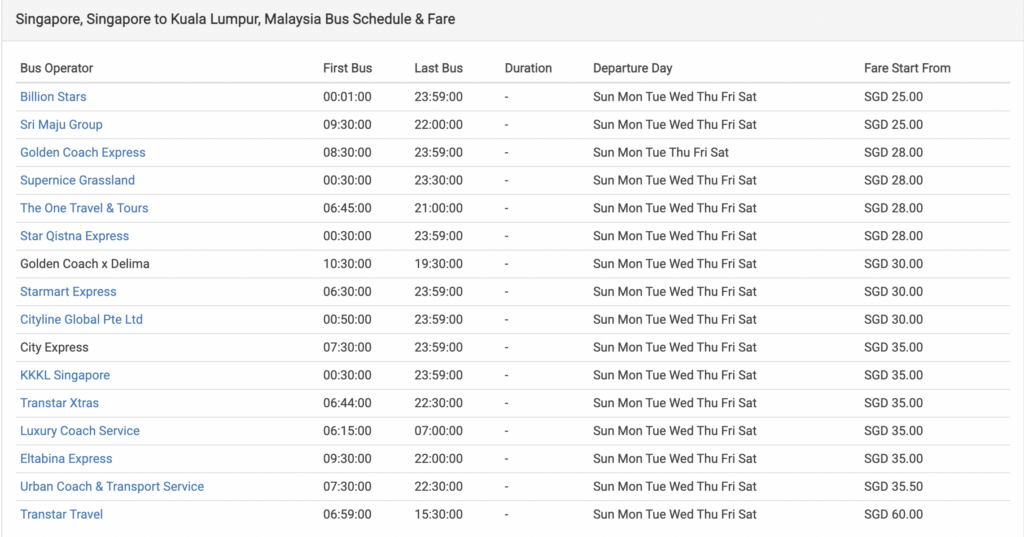Viewport: 1024px width, 537px height.
Task: Select Luxury Coach Service link
Action: [x=80, y=431]
